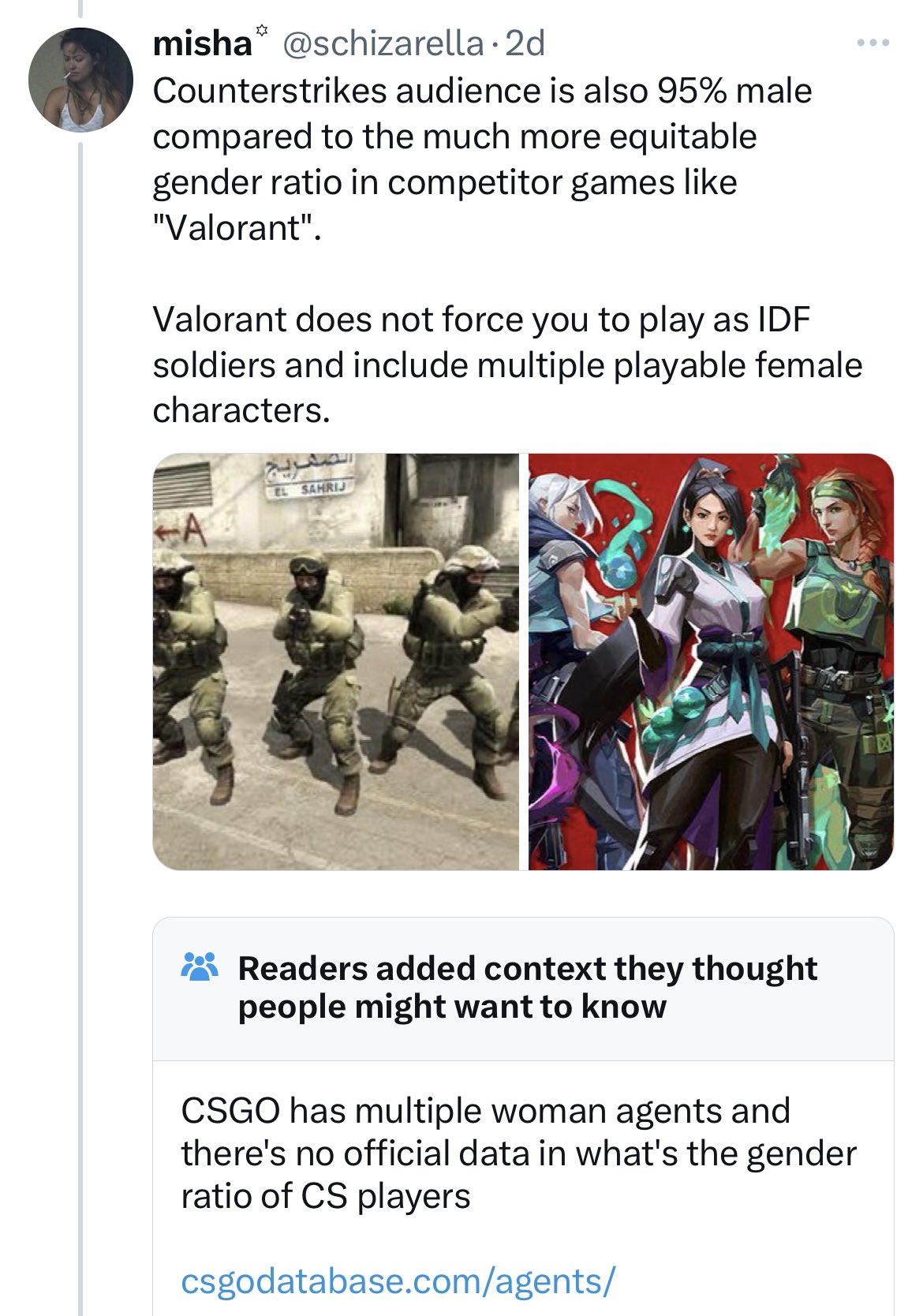923x1316 pixels.
Task: Click the tweet text about Counterstrikes audience
Action: pos(482,159)
